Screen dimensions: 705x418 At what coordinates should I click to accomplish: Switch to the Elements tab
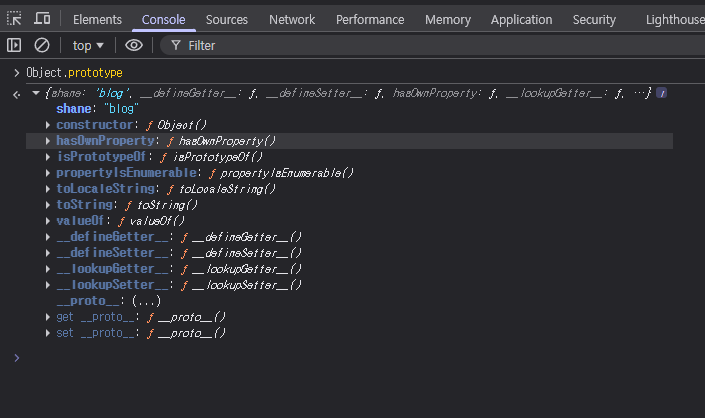(98, 19)
